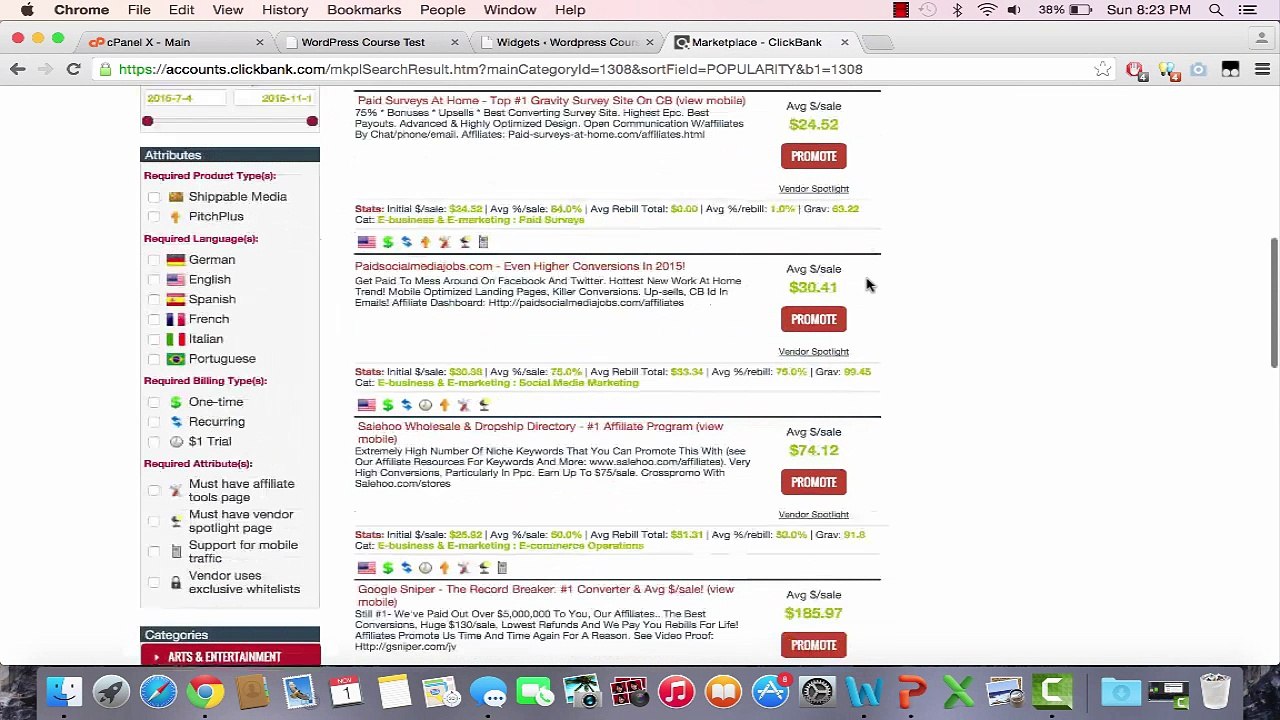Switch to the Widgets WordPress tab

coord(565,42)
